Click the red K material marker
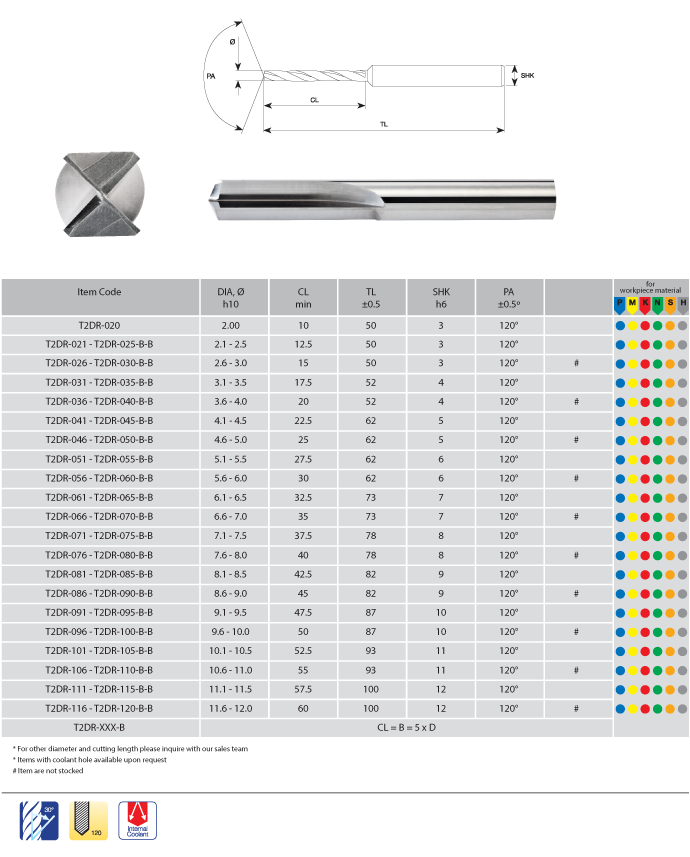This screenshot has width=690, height=857. [645, 303]
